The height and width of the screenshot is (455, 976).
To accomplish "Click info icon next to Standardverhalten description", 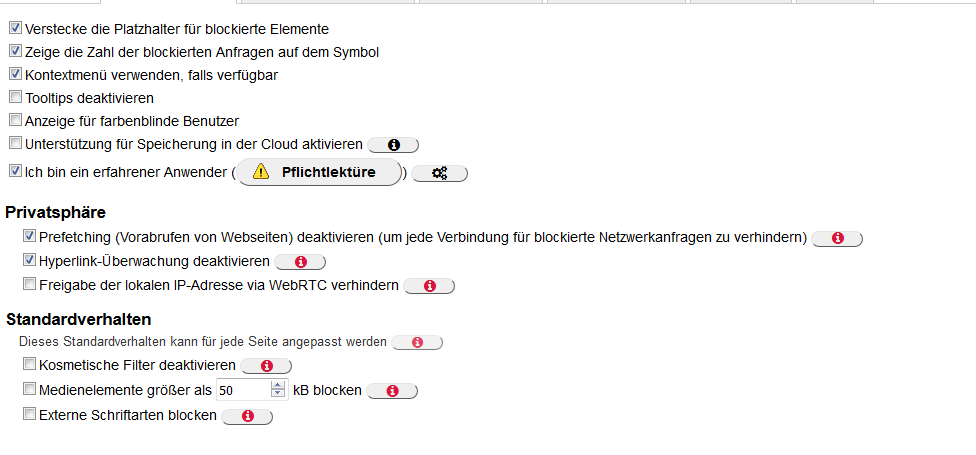I will 417,342.
